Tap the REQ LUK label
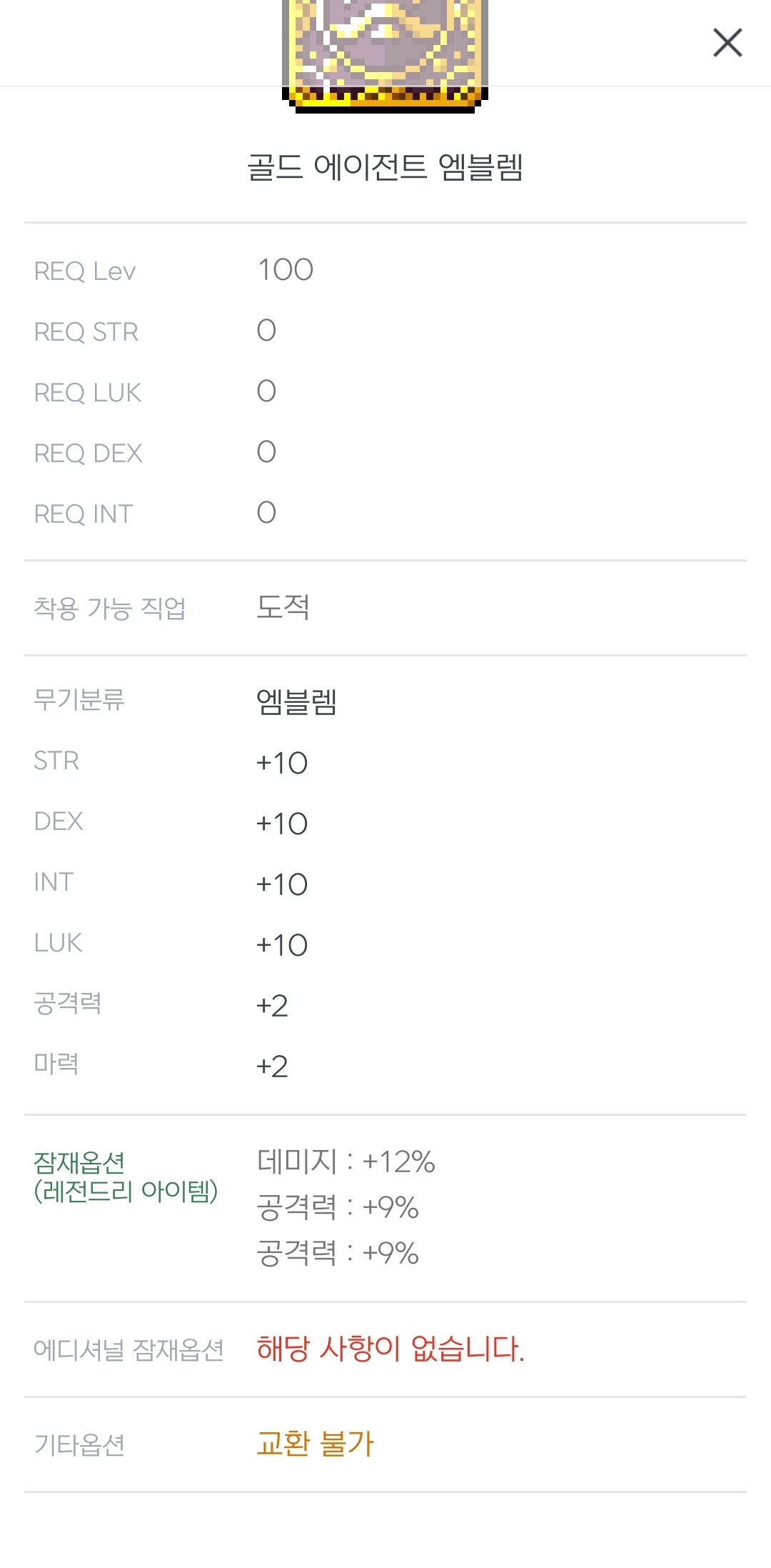This screenshot has width=771, height=1568. pos(88,393)
